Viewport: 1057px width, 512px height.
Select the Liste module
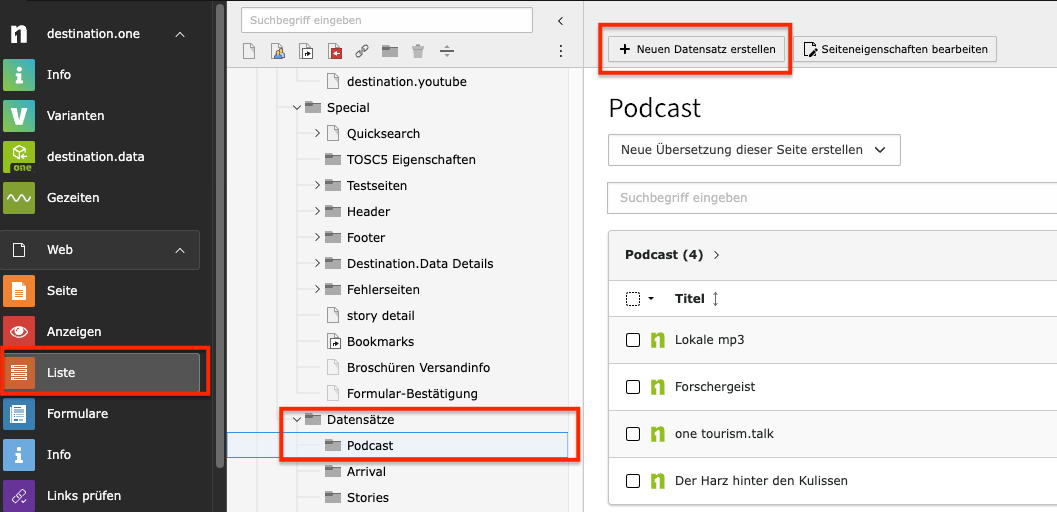tap(101, 373)
